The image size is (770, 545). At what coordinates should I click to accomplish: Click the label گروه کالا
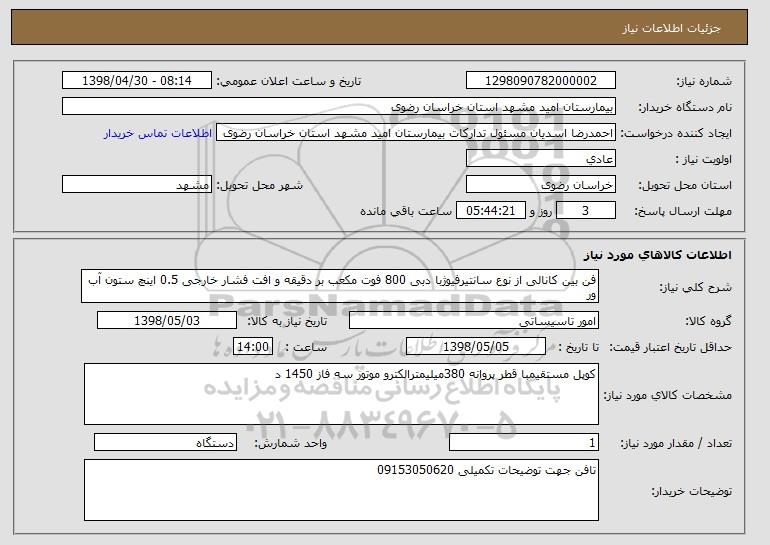point(708,321)
